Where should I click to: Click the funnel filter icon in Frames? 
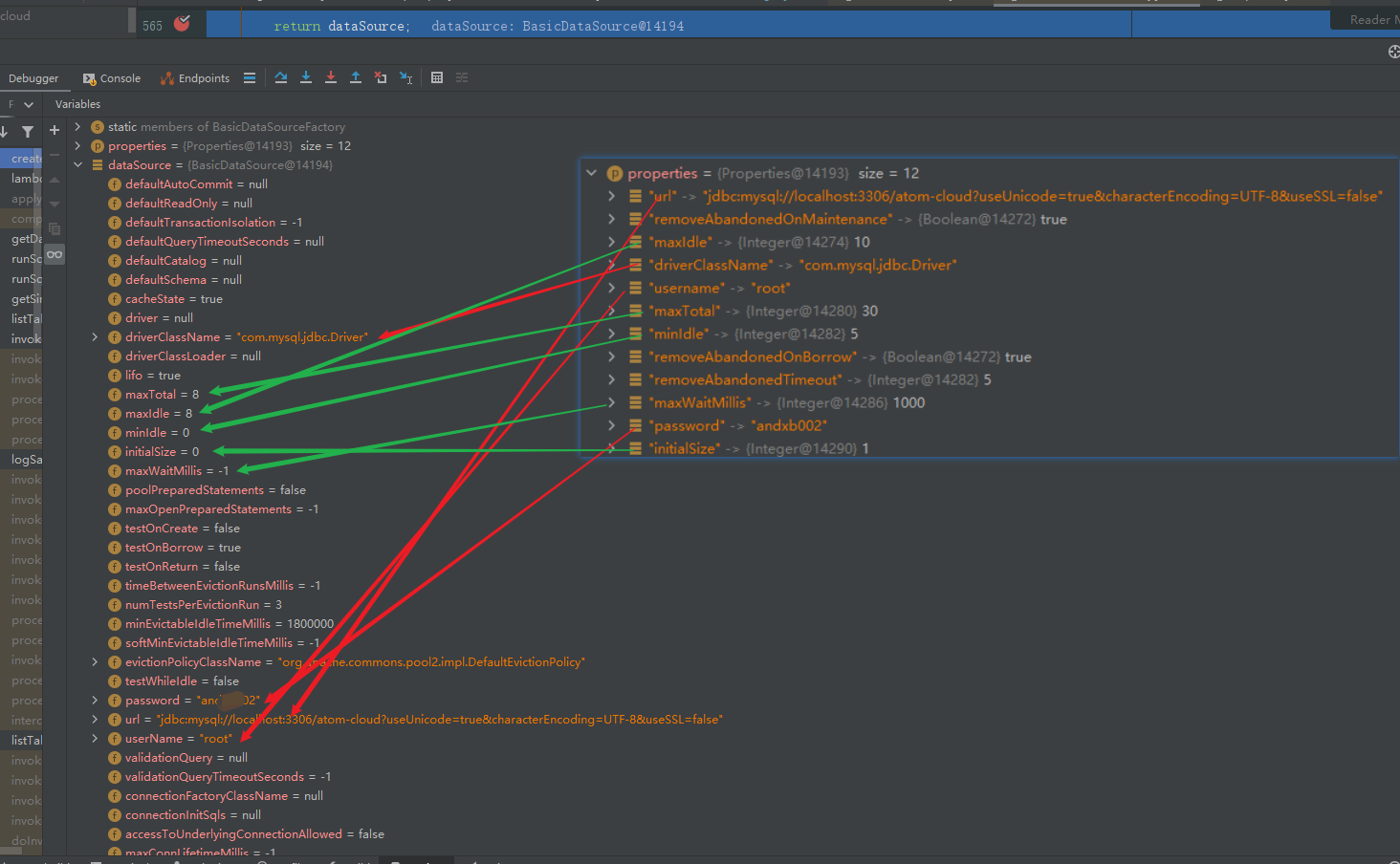pyautogui.click(x=28, y=131)
